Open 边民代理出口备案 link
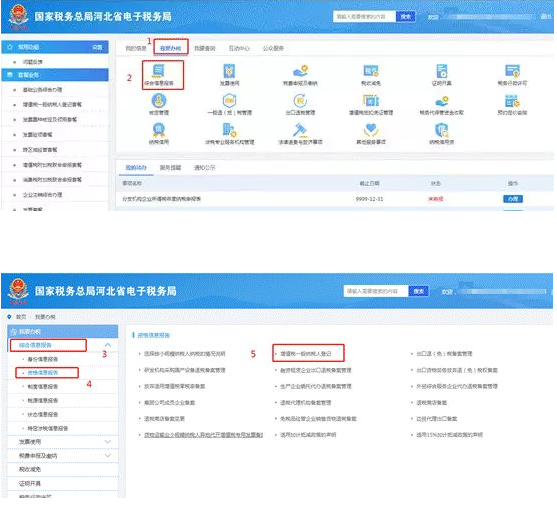This screenshot has width=557, height=532. click(x=437, y=418)
